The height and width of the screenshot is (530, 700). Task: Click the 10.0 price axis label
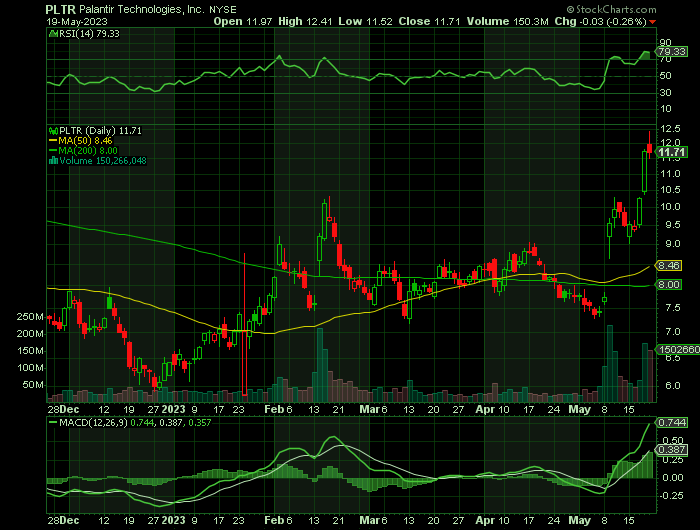[x=670, y=207]
